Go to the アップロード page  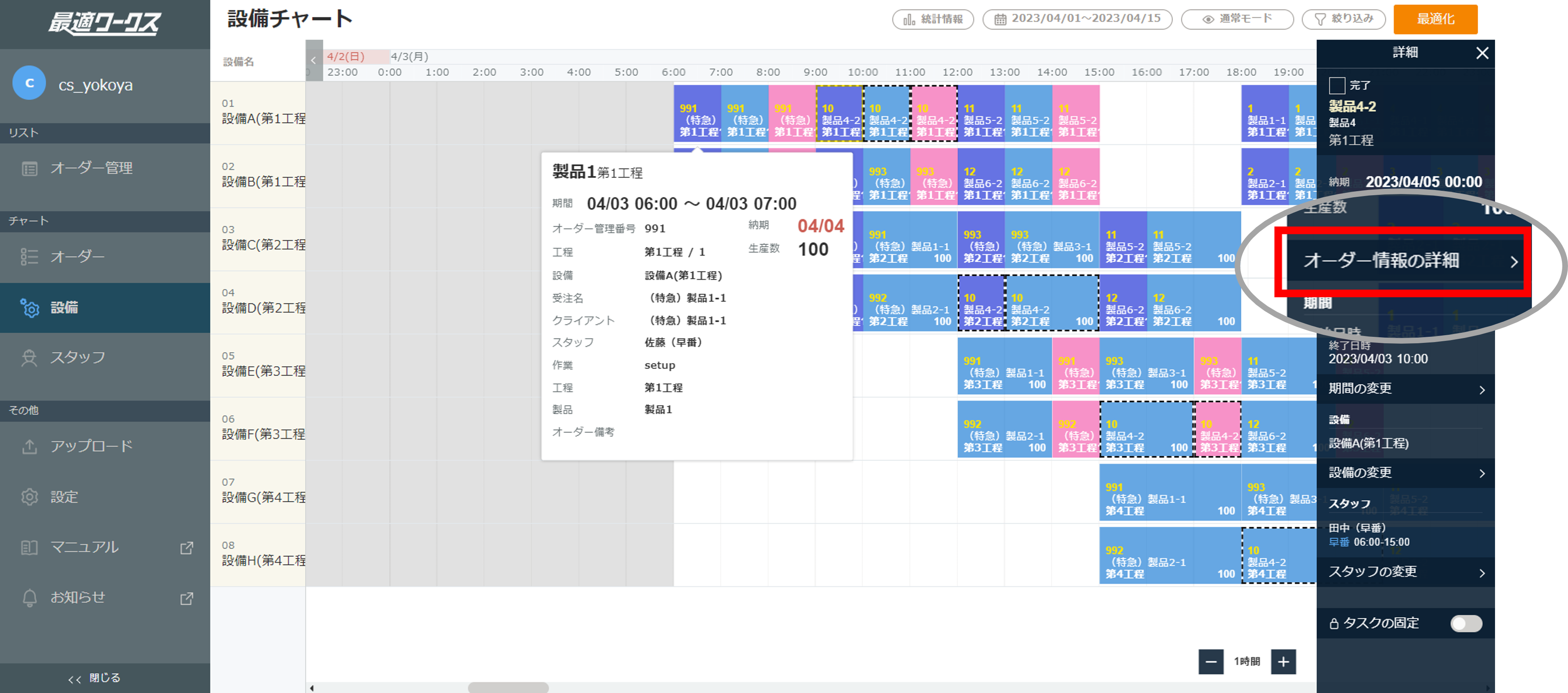(x=105, y=447)
